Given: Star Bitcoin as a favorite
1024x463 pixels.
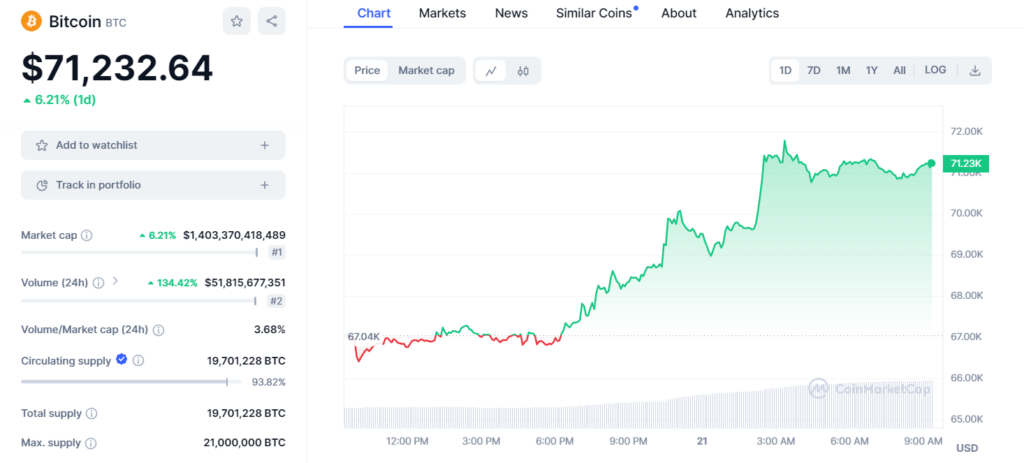Looking at the screenshot, I should 236,22.
